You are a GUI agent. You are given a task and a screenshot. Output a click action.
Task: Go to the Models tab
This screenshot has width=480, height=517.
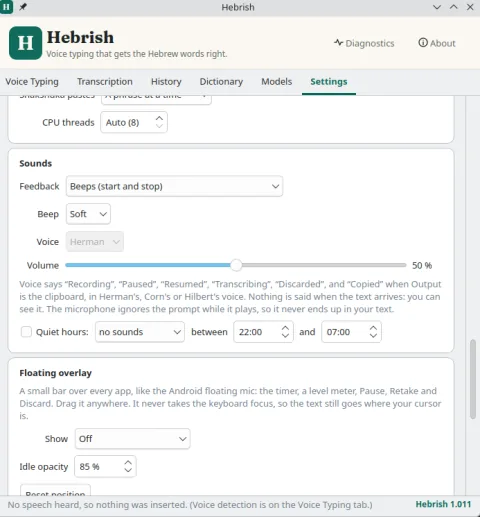tap(276, 82)
